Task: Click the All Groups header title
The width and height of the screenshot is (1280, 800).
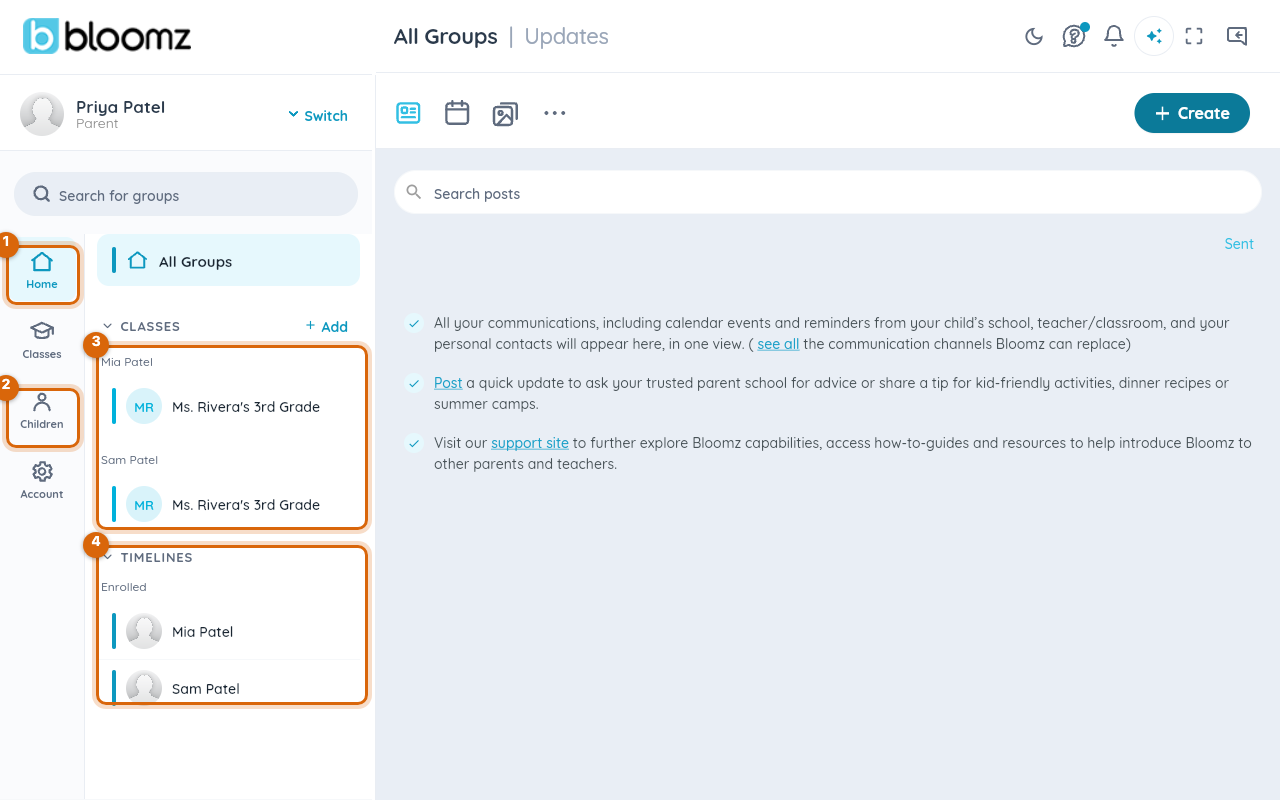Action: click(x=446, y=36)
